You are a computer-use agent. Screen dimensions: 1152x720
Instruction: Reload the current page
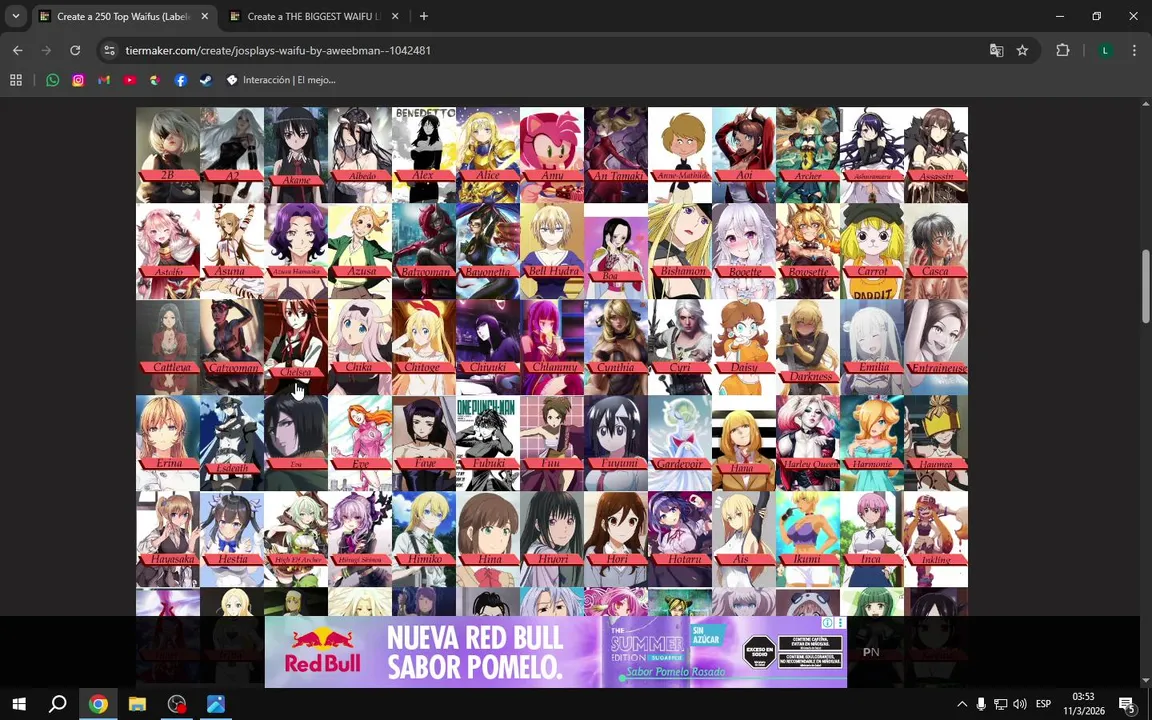pos(75,51)
